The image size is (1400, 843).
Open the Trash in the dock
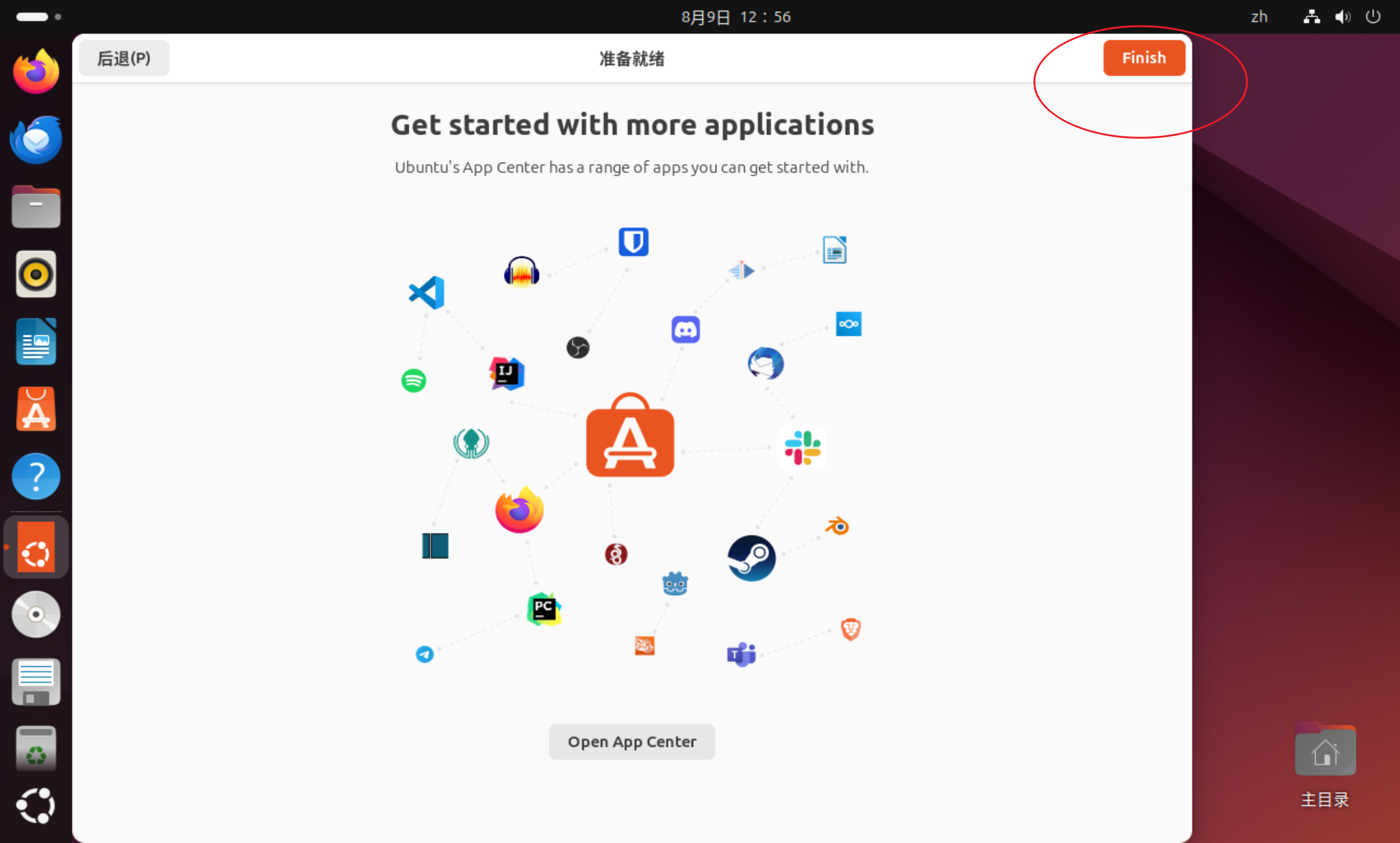point(36,749)
